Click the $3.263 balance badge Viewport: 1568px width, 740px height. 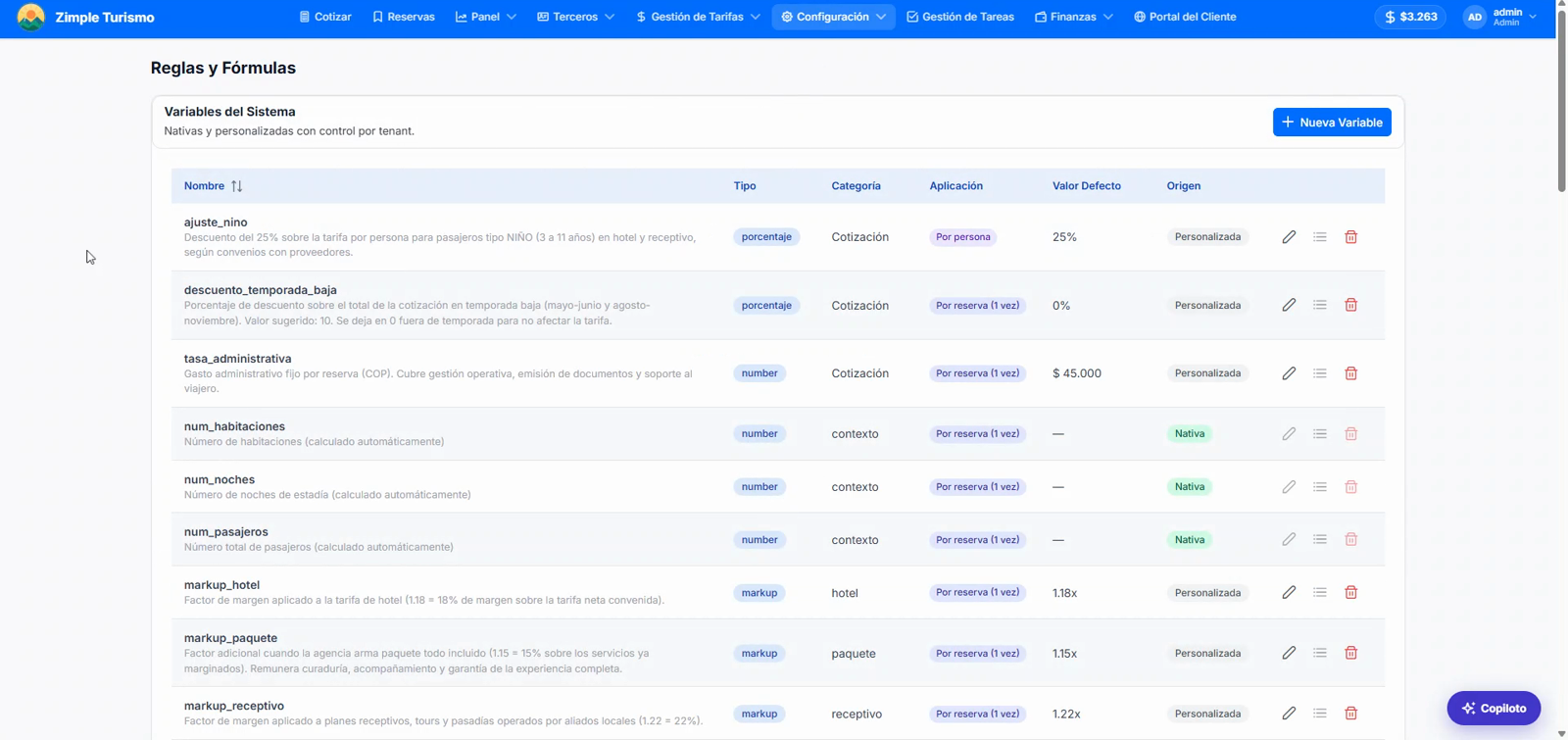pos(1410,17)
